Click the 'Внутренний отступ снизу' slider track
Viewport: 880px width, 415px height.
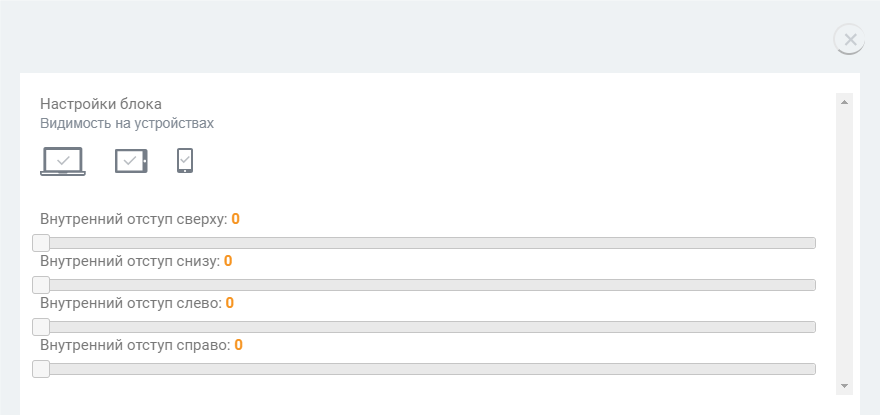click(x=424, y=285)
